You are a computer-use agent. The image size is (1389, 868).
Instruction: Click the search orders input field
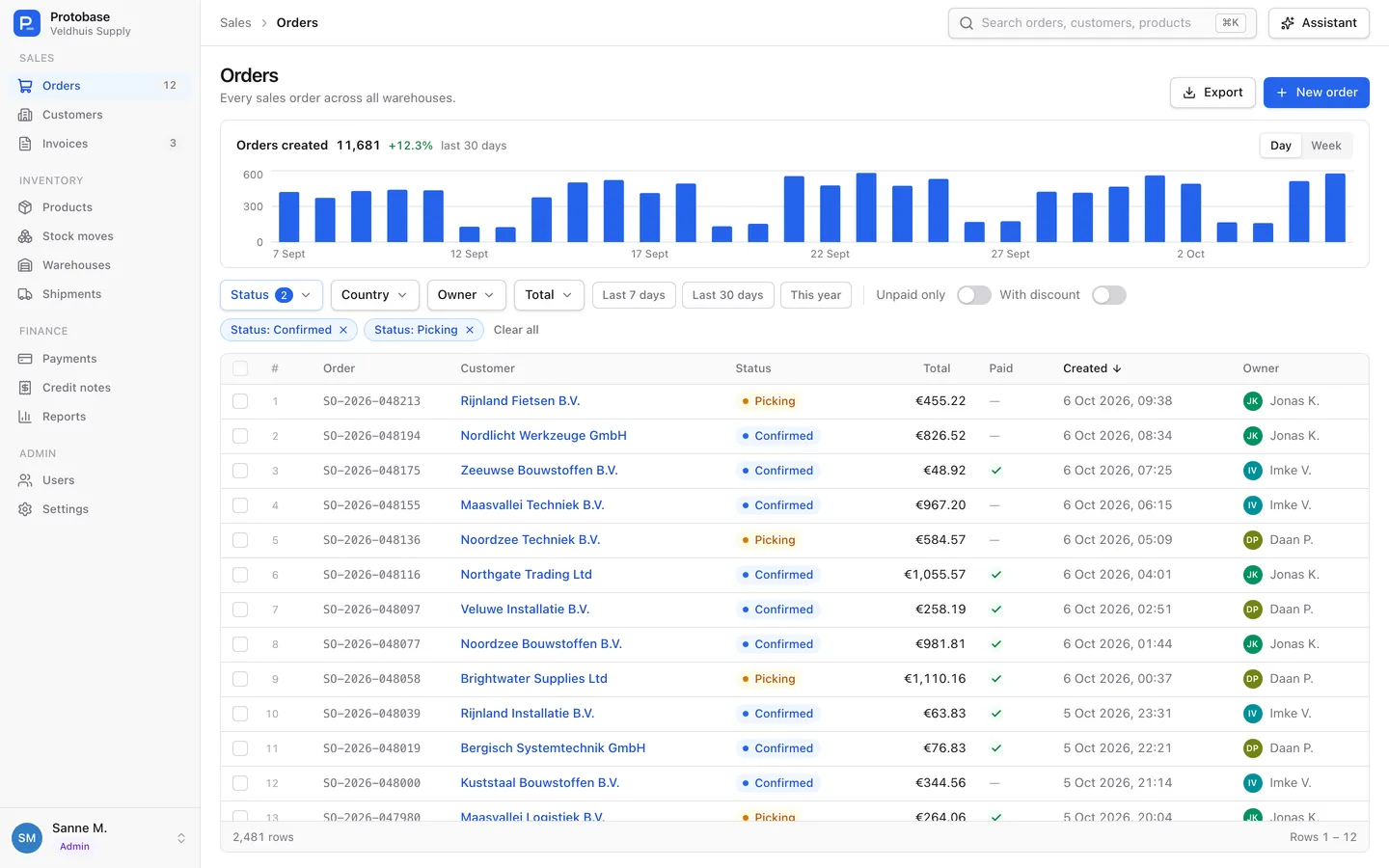tap(1102, 23)
